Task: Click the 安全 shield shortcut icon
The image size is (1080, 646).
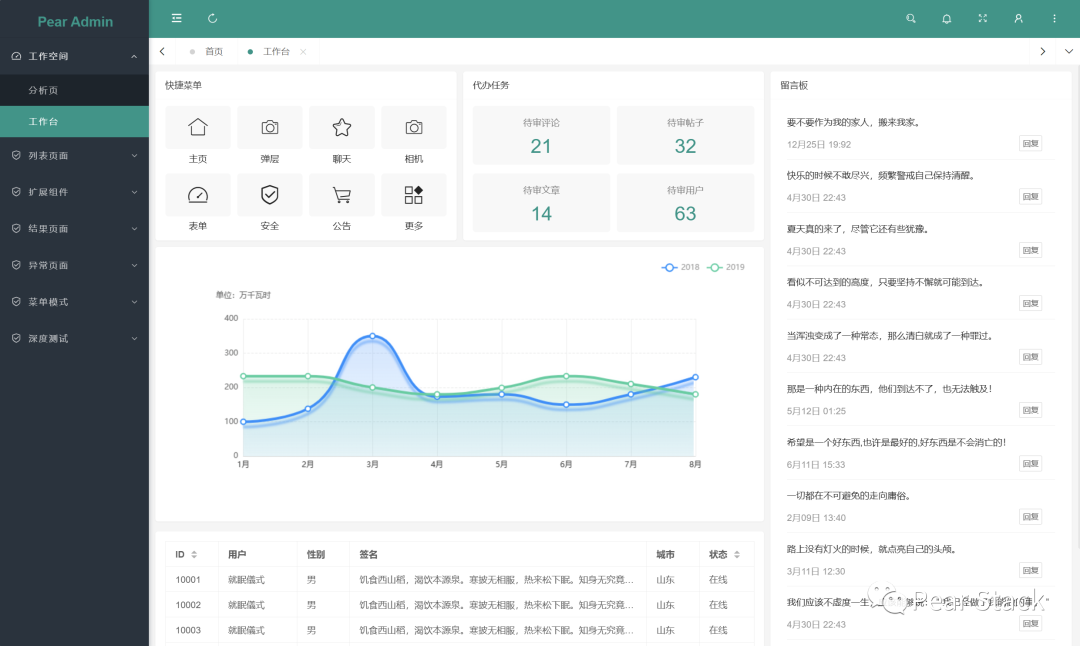Action: point(270,196)
